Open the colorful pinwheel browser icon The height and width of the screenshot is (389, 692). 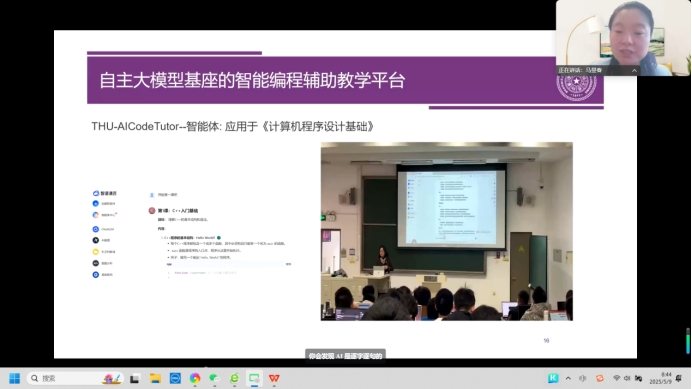(x=195, y=378)
